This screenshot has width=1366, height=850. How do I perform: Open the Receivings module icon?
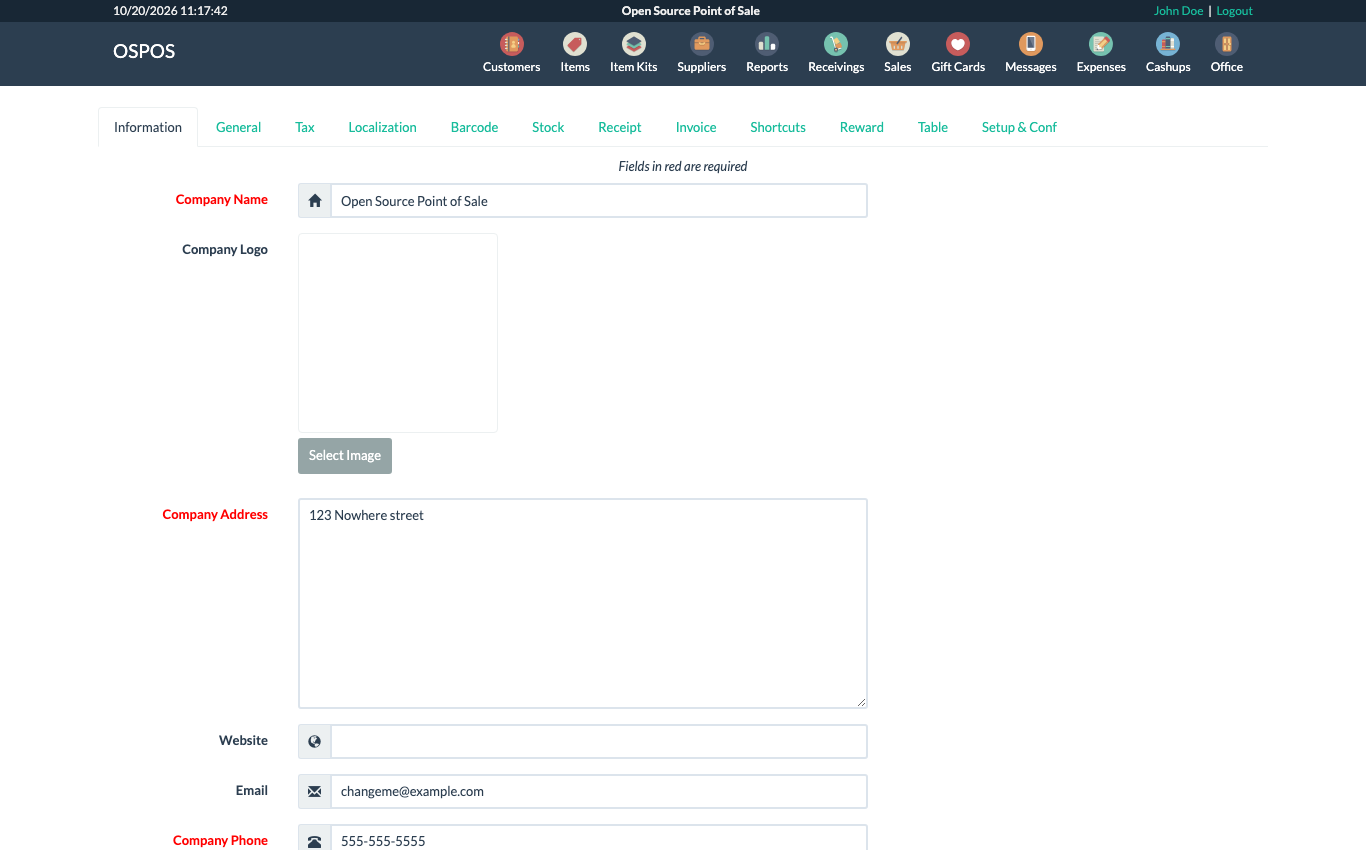[x=836, y=44]
